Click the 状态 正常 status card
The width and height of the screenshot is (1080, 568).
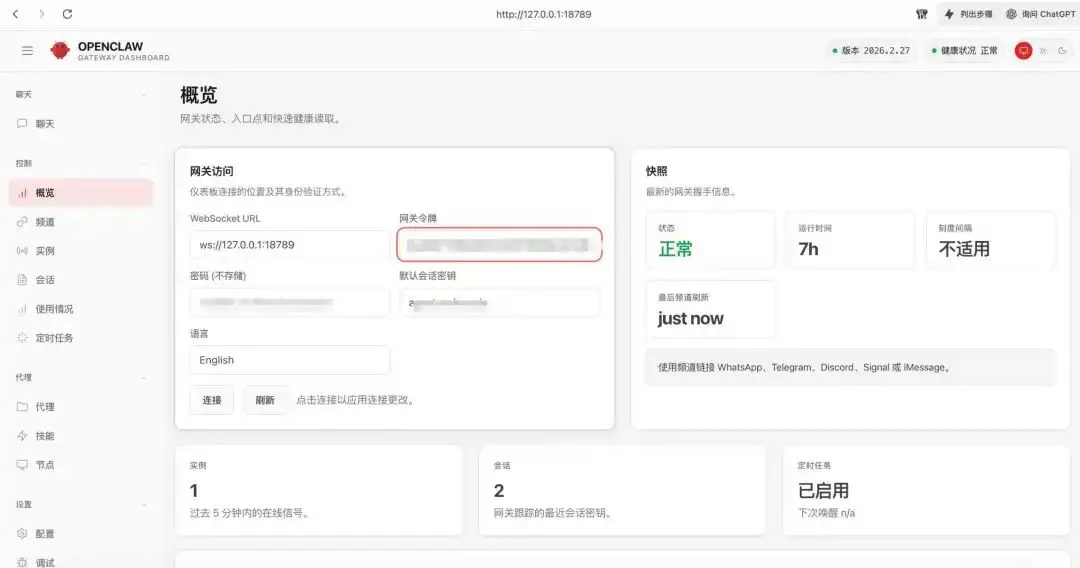[710, 240]
